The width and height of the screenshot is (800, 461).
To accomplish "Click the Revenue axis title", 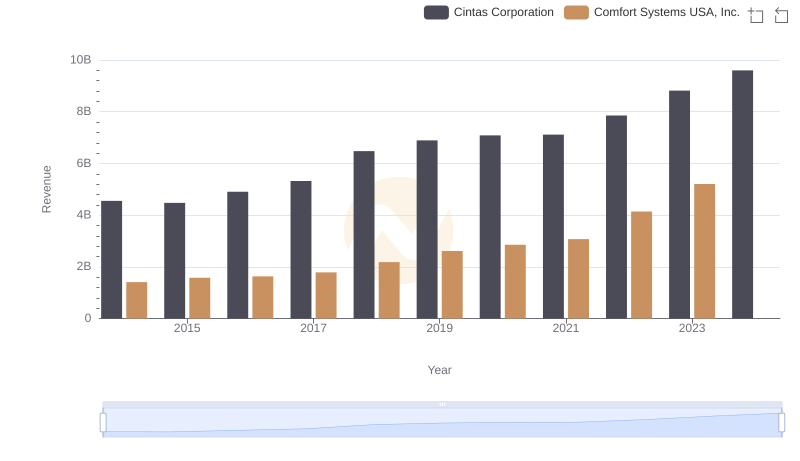I will point(46,189).
